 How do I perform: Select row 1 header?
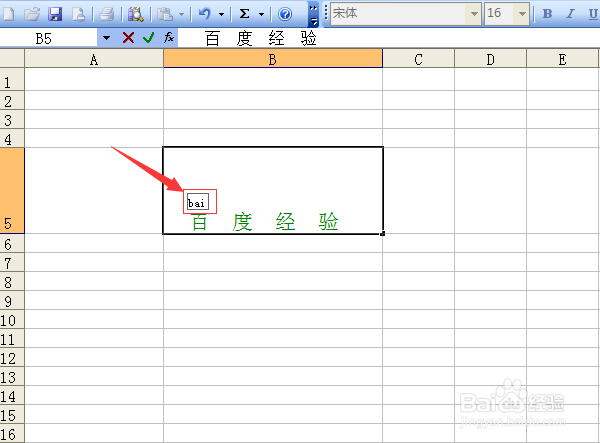coord(12,81)
